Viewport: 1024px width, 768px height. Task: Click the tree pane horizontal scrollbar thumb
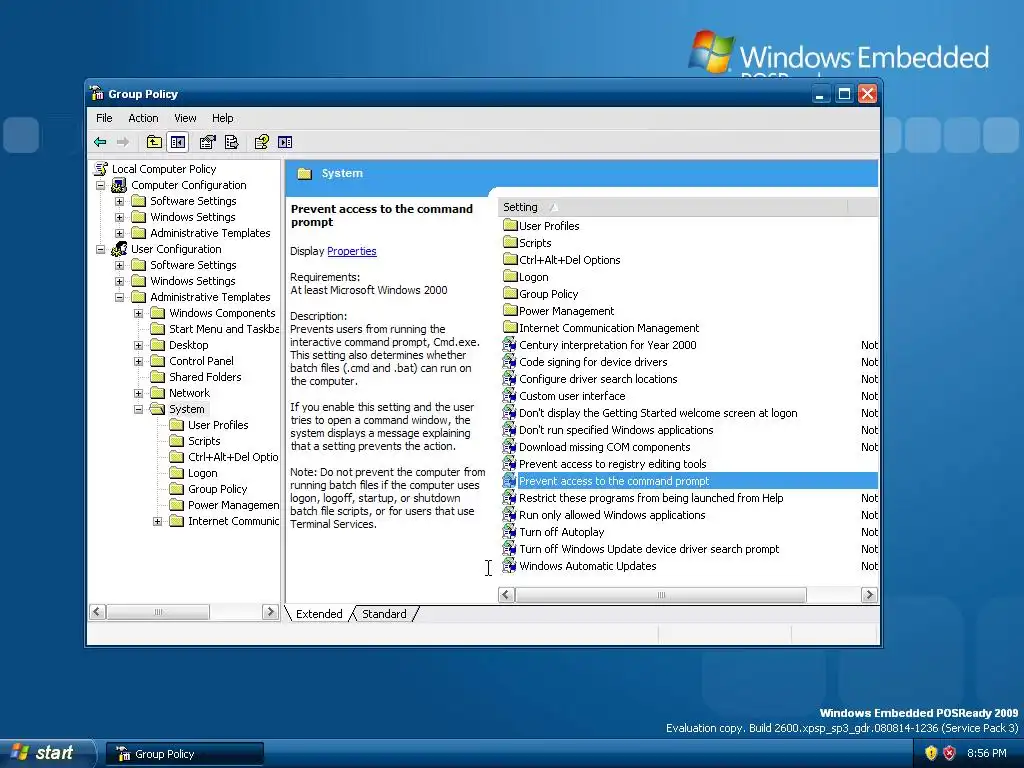tap(158, 612)
